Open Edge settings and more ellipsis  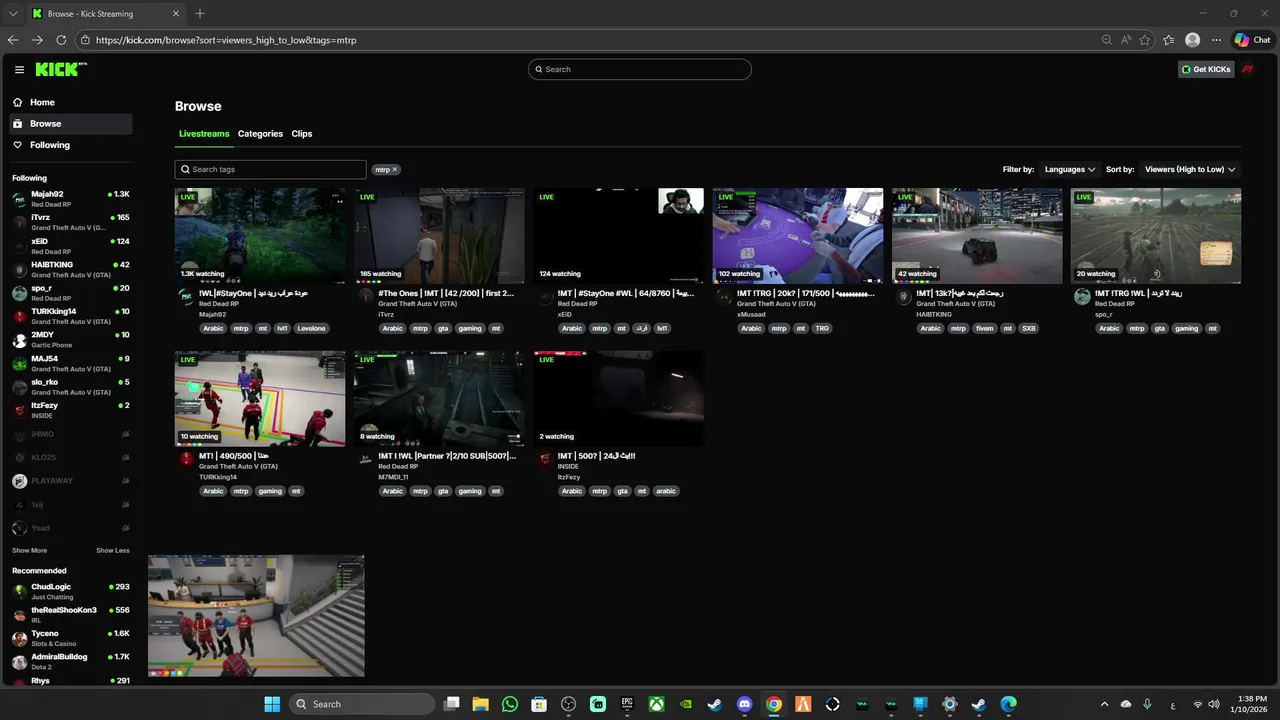coord(1216,40)
